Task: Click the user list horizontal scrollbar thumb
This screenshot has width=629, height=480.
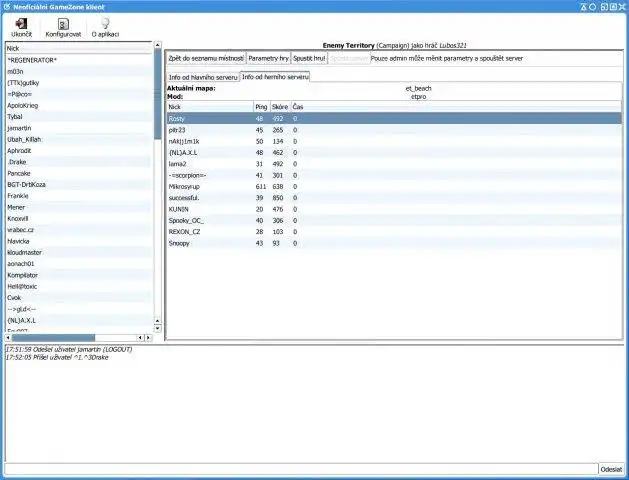Action: coord(53,338)
